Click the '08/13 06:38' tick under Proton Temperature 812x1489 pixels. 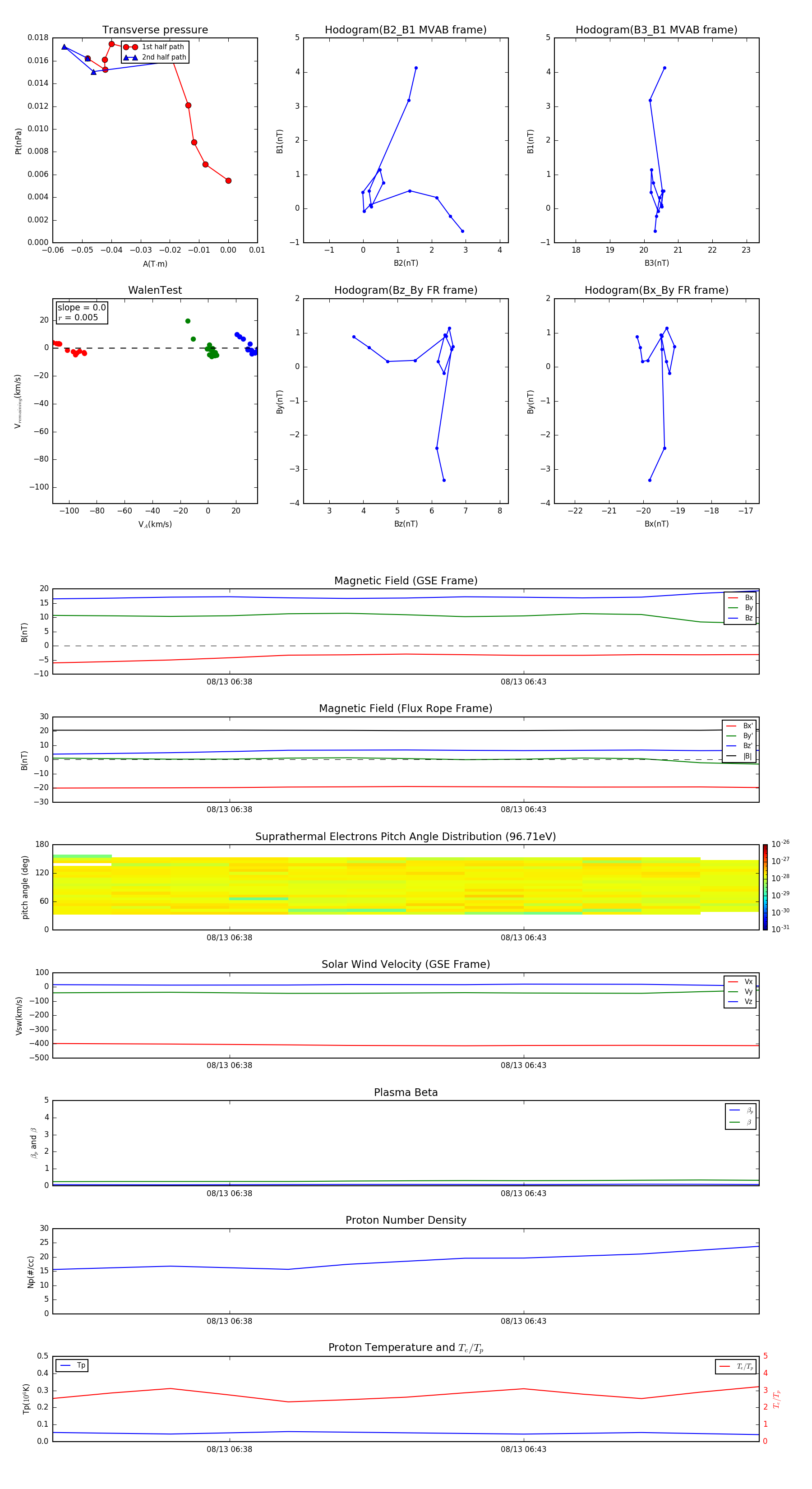[x=230, y=1449]
